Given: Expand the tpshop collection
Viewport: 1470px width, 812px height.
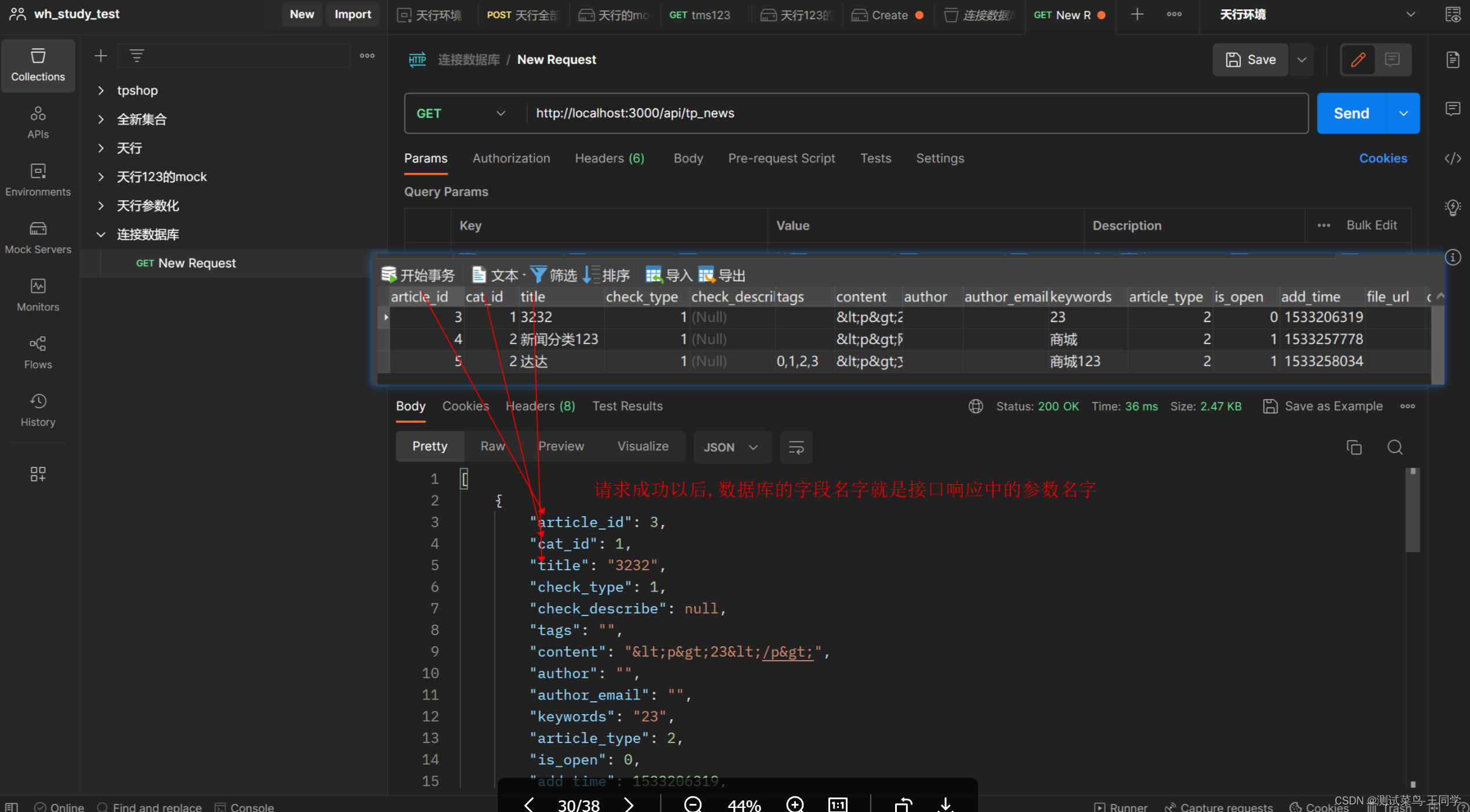Looking at the screenshot, I should [101, 90].
